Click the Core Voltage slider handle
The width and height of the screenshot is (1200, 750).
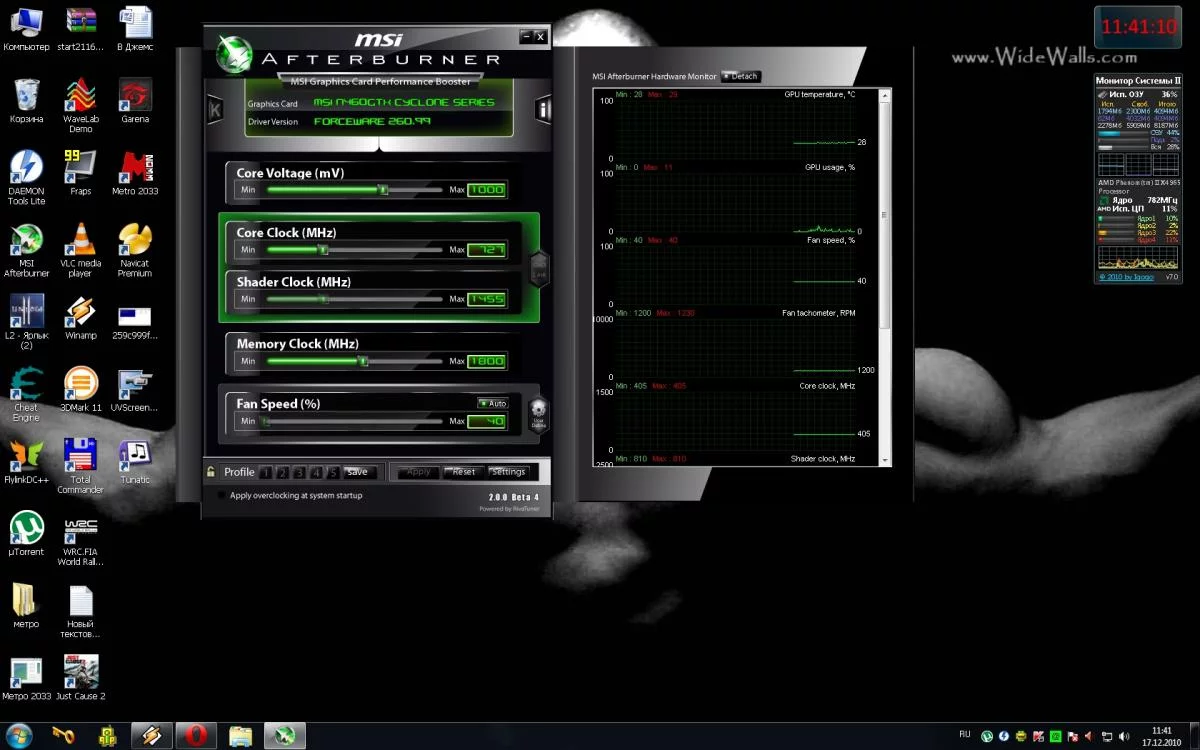coord(383,190)
